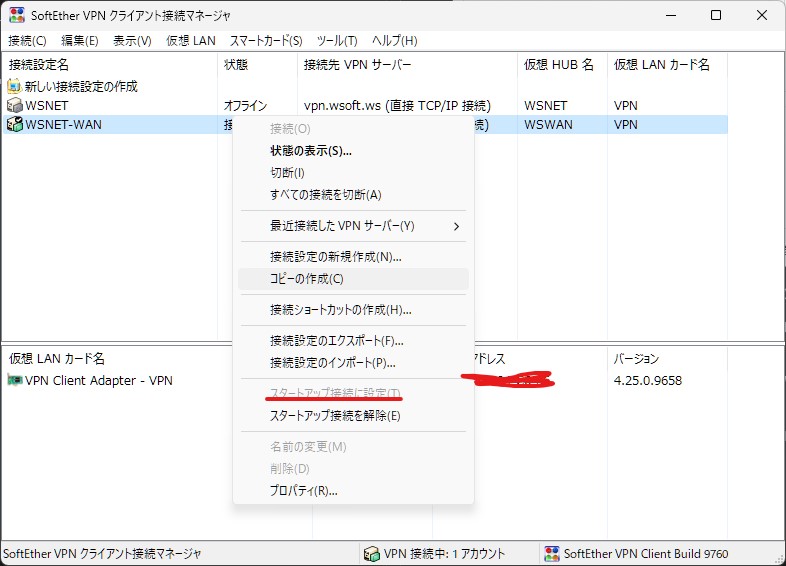786x566 pixels.
Task: Choose コピーの作成(C) in context menu
Action: 353,279
